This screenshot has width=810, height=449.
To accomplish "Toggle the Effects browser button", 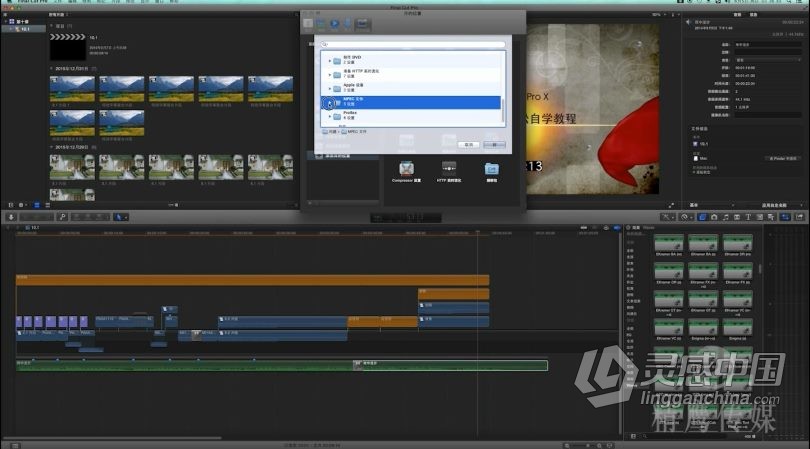I will (702, 217).
